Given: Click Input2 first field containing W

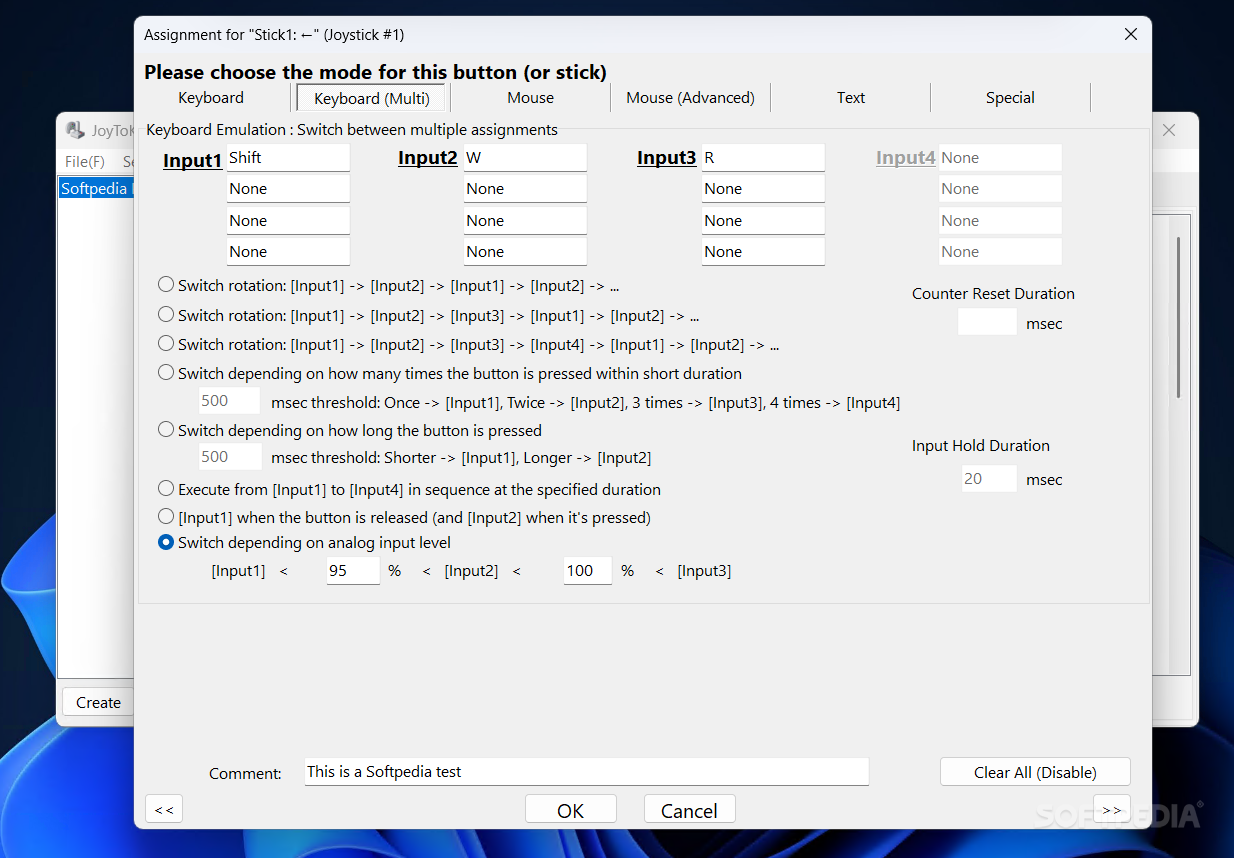Looking at the screenshot, I should [525, 158].
